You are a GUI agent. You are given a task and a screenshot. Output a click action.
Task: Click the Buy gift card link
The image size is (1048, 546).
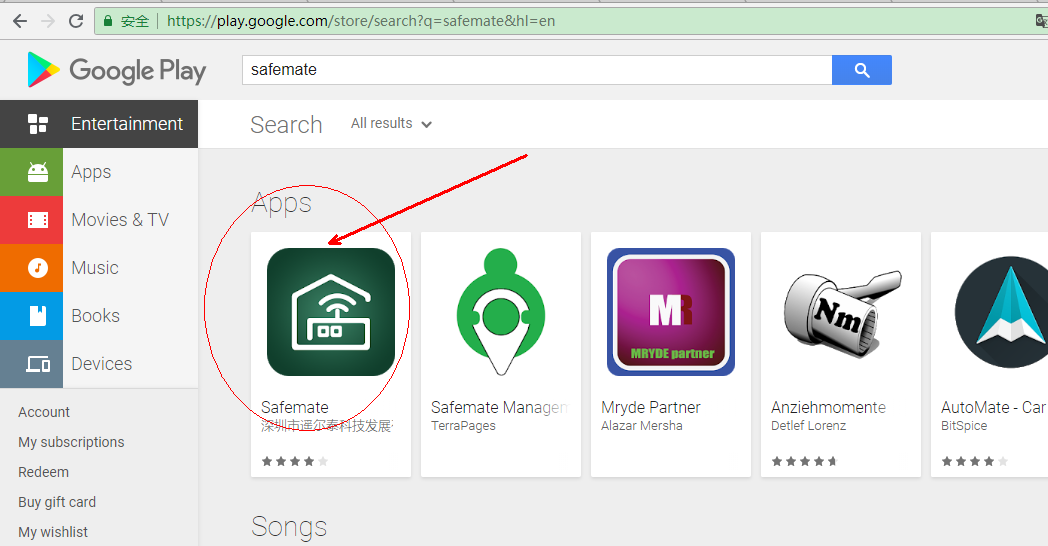(x=57, y=502)
